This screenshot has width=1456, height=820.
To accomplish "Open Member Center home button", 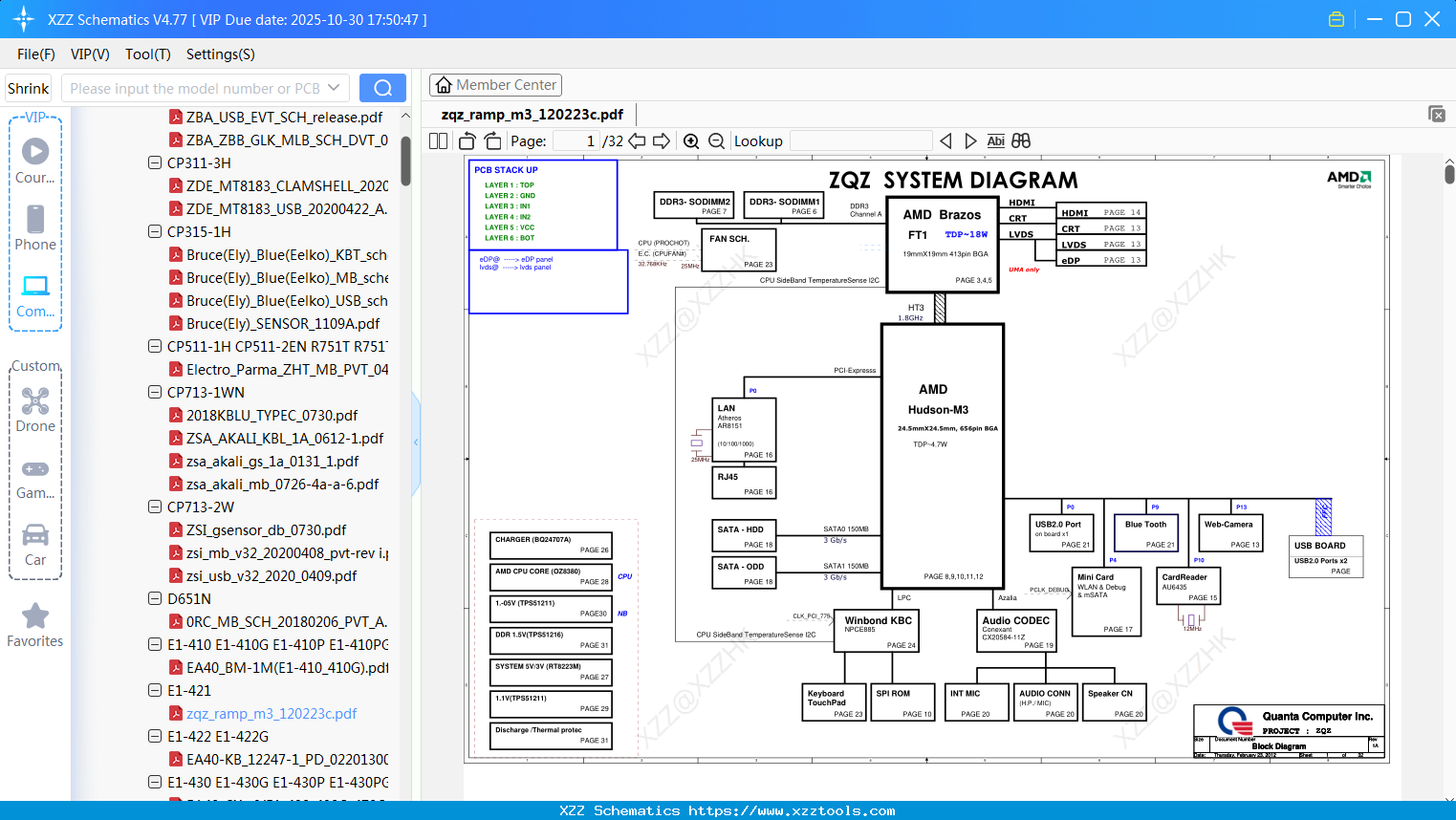I will 495,85.
